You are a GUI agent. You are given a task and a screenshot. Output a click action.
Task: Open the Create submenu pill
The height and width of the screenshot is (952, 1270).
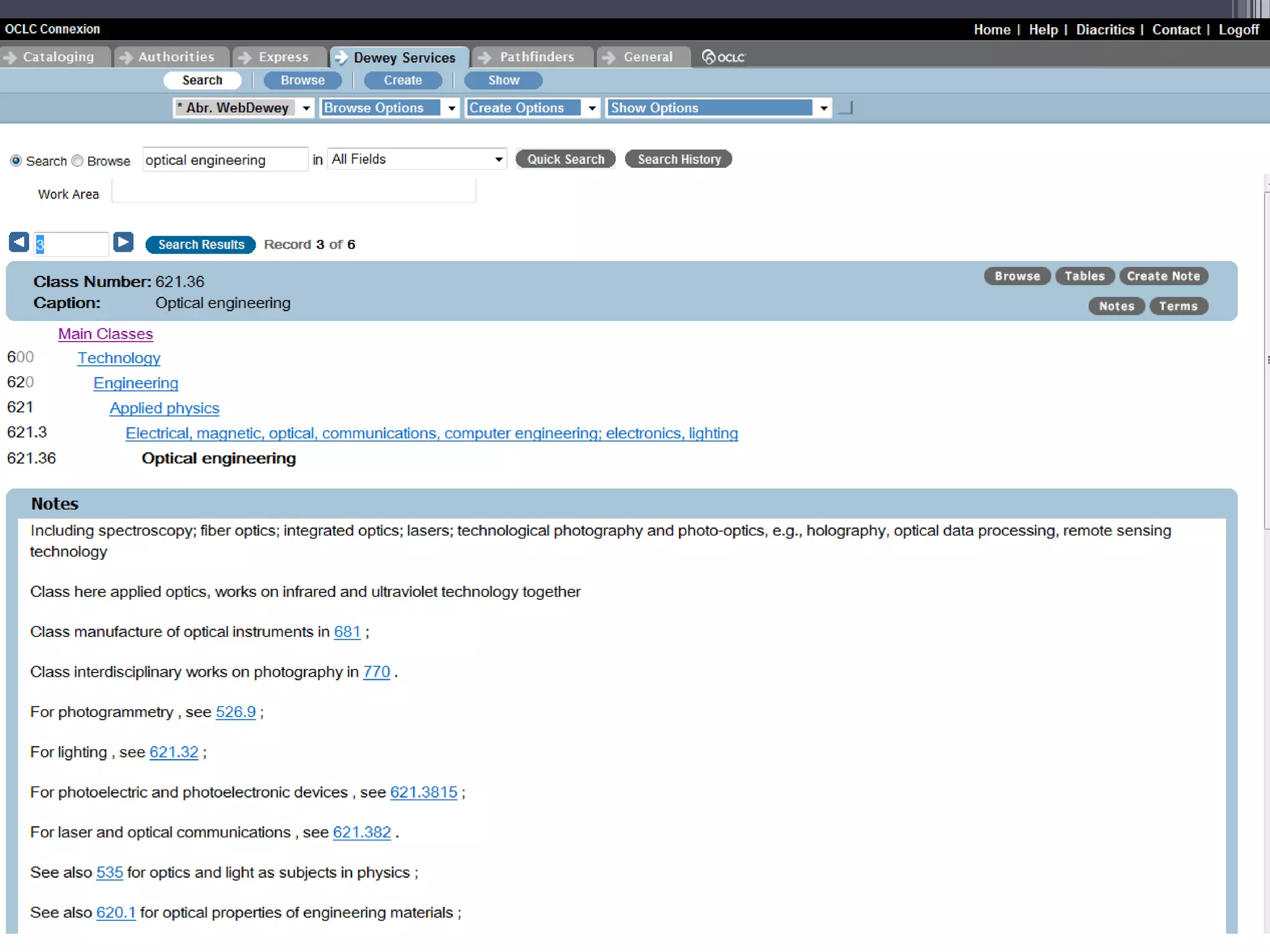402,81
